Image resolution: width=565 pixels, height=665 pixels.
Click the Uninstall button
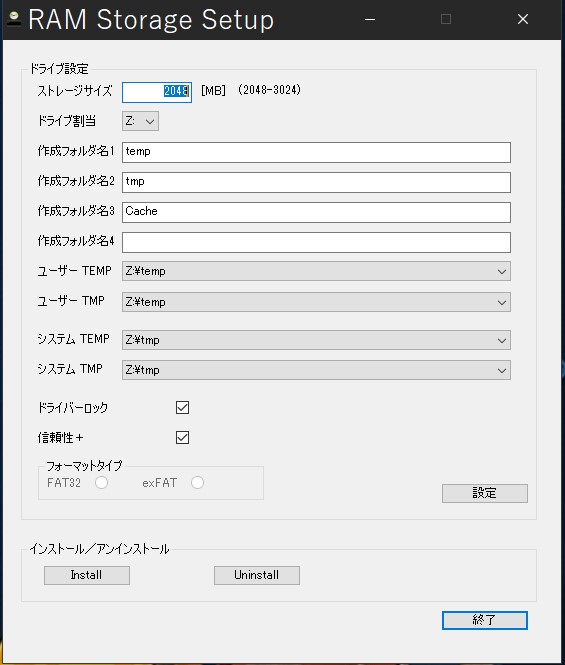point(257,576)
